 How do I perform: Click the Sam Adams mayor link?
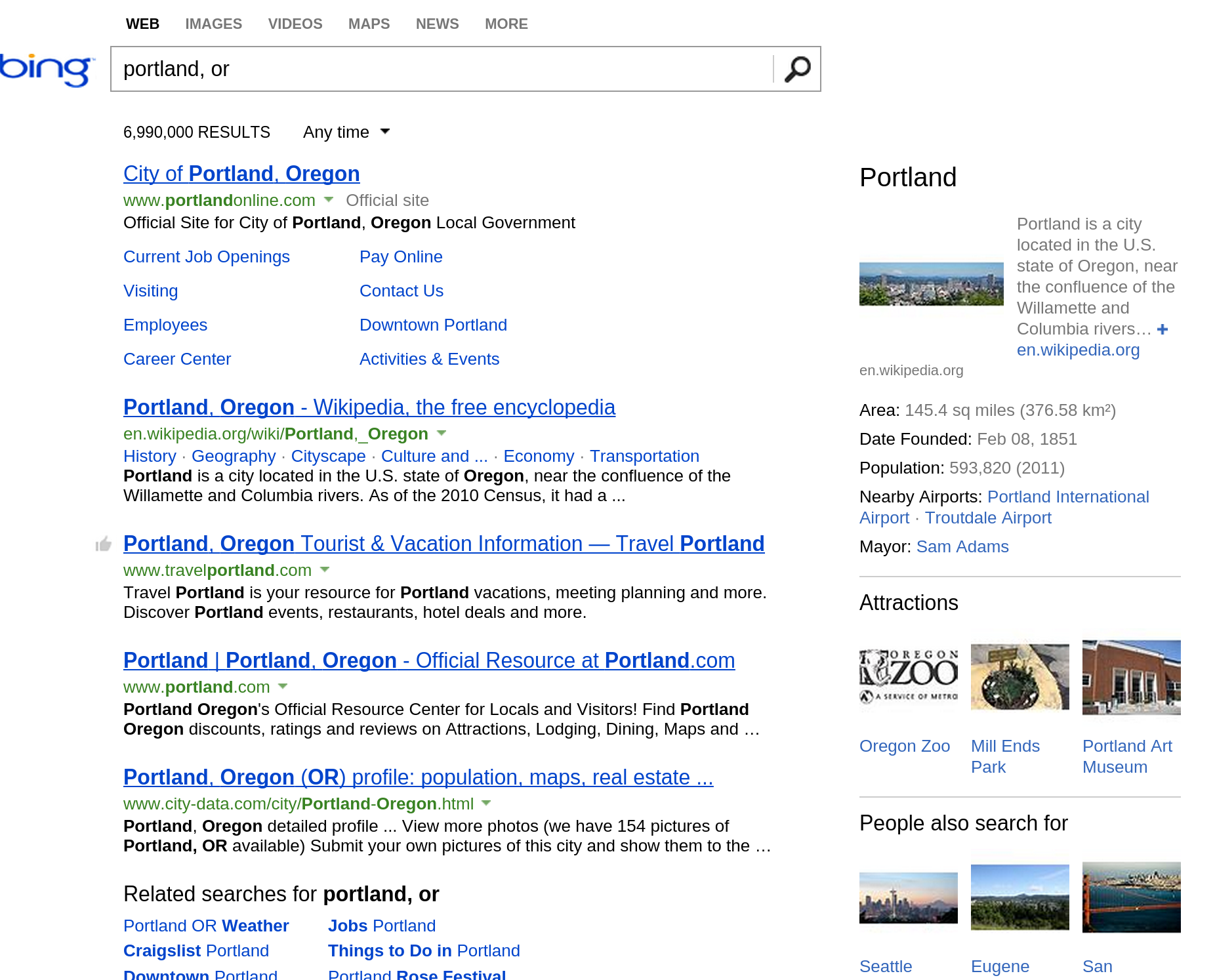962,547
